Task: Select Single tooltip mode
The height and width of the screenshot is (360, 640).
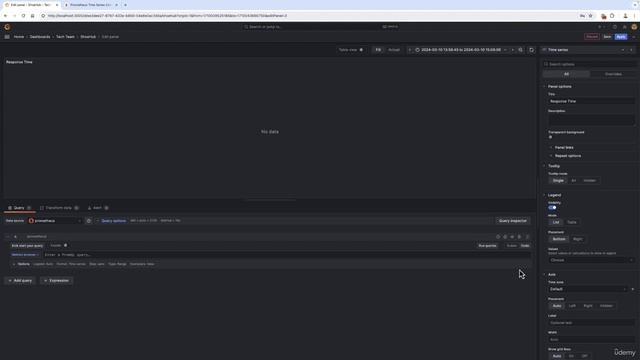Action: click(x=558, y=180)
